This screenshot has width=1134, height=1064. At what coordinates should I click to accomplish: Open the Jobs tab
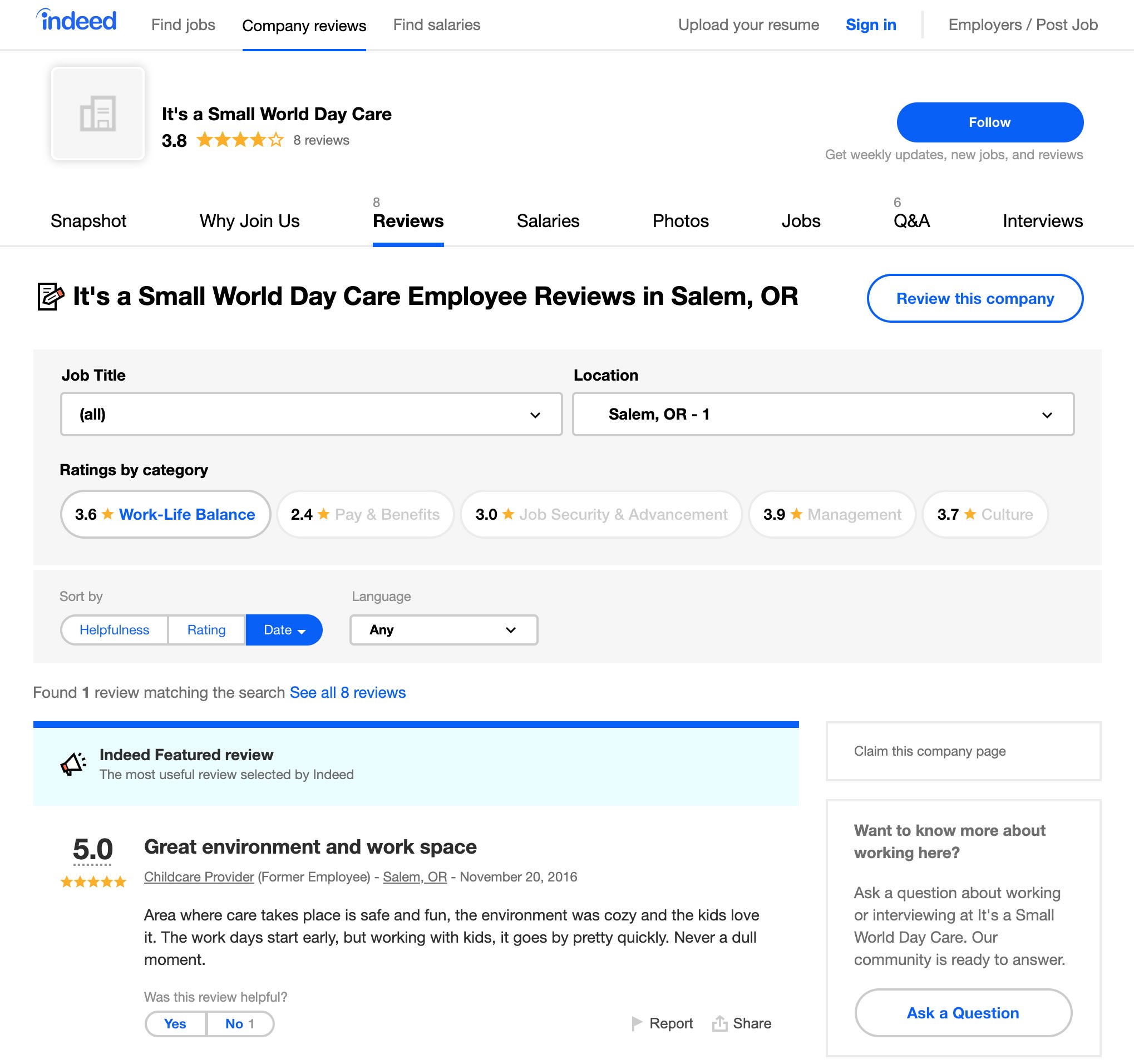point(801,221)
